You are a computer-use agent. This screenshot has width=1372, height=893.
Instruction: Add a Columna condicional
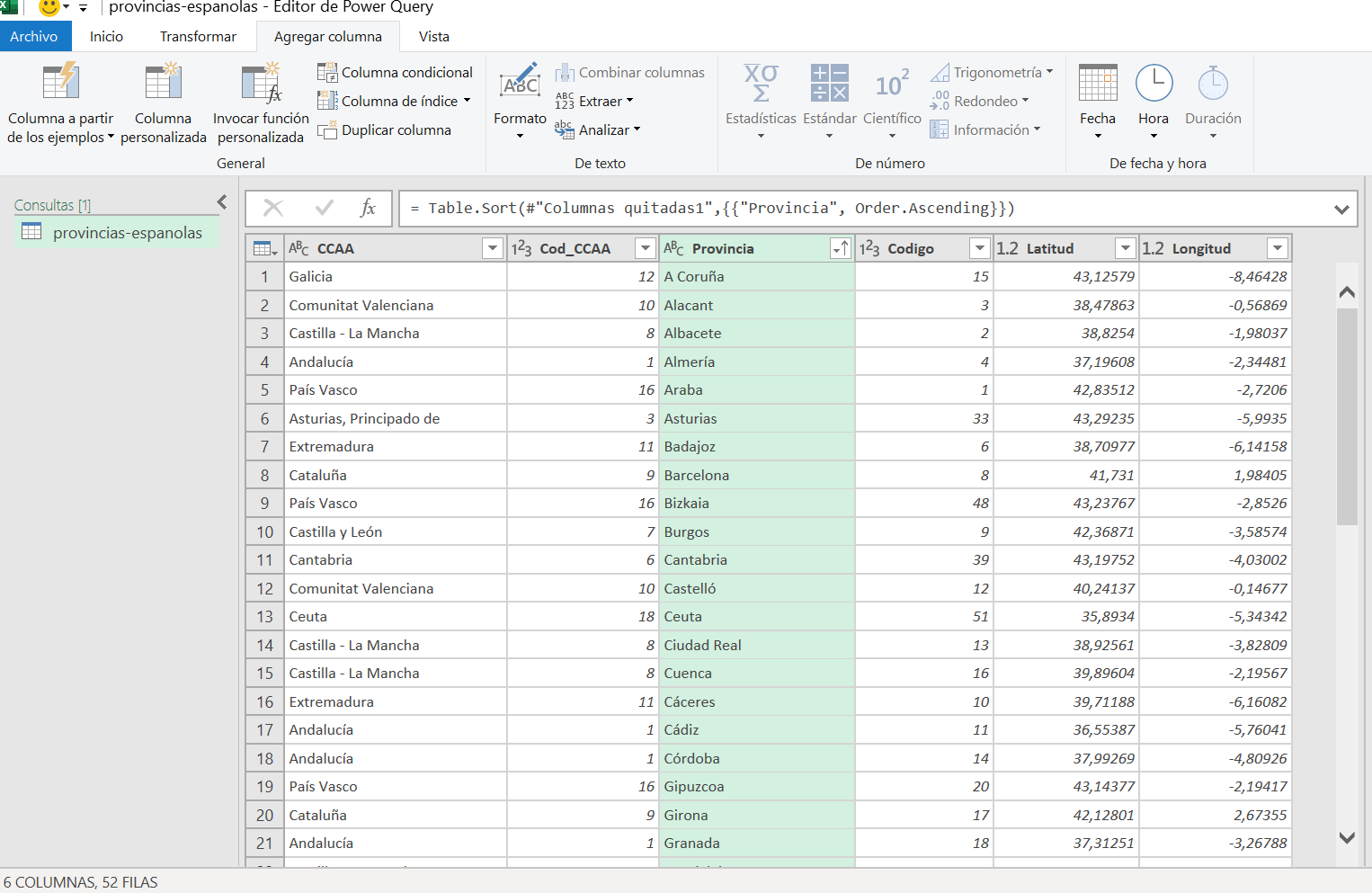coord(396,72)
